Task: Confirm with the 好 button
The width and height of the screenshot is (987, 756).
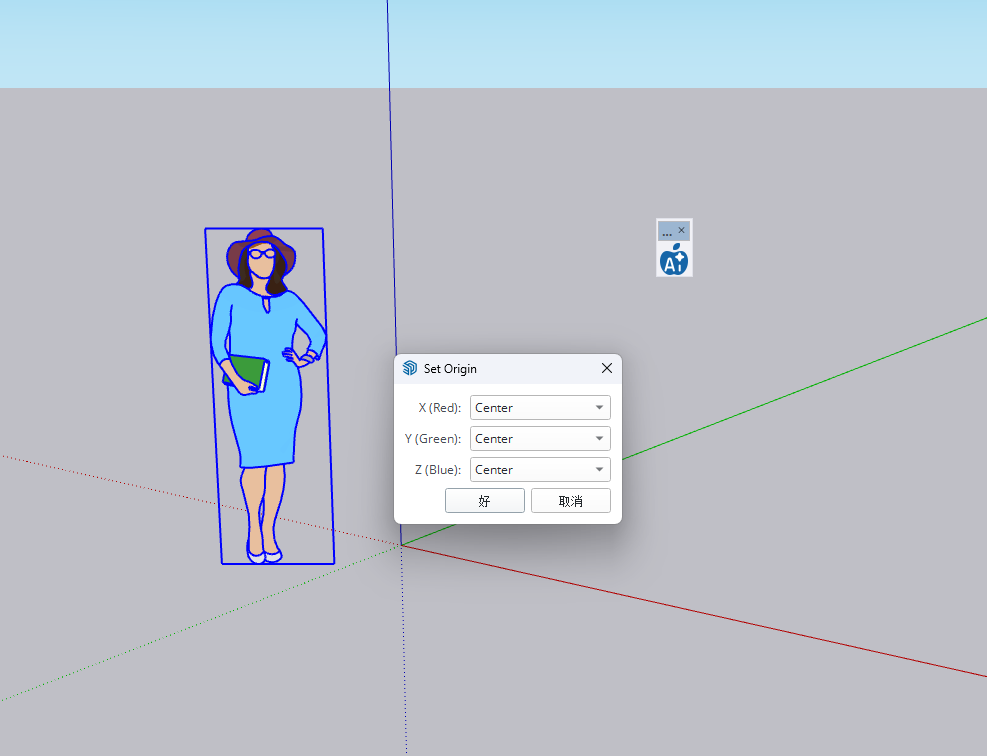Action: pos(484,501)
